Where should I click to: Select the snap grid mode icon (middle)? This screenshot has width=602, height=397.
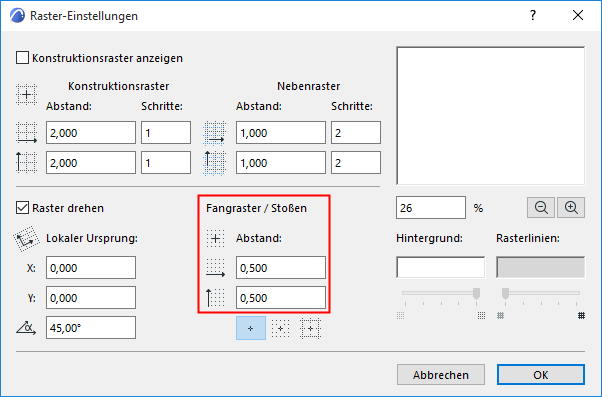pyautogui.click(x=280, y=328)
